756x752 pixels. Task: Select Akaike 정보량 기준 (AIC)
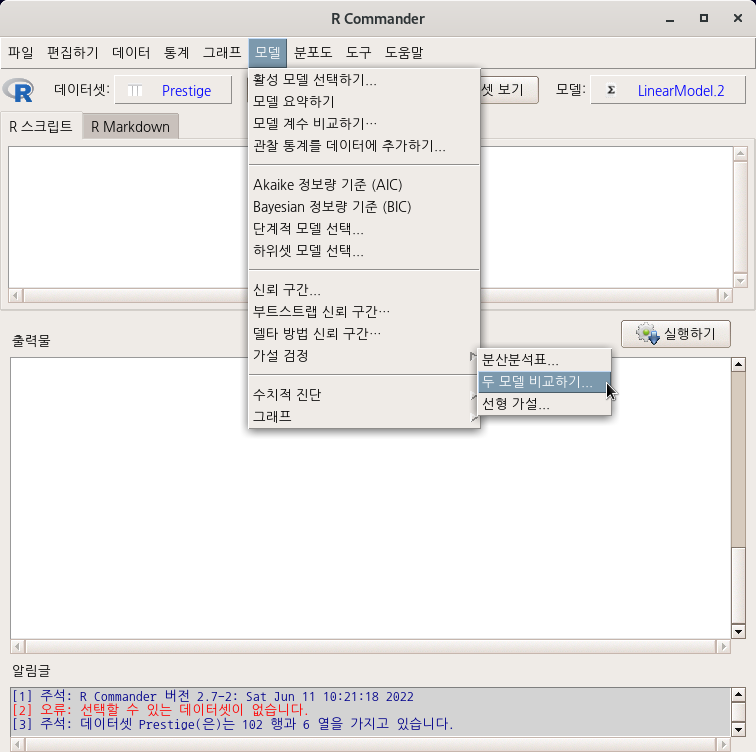tap(364, 185)
